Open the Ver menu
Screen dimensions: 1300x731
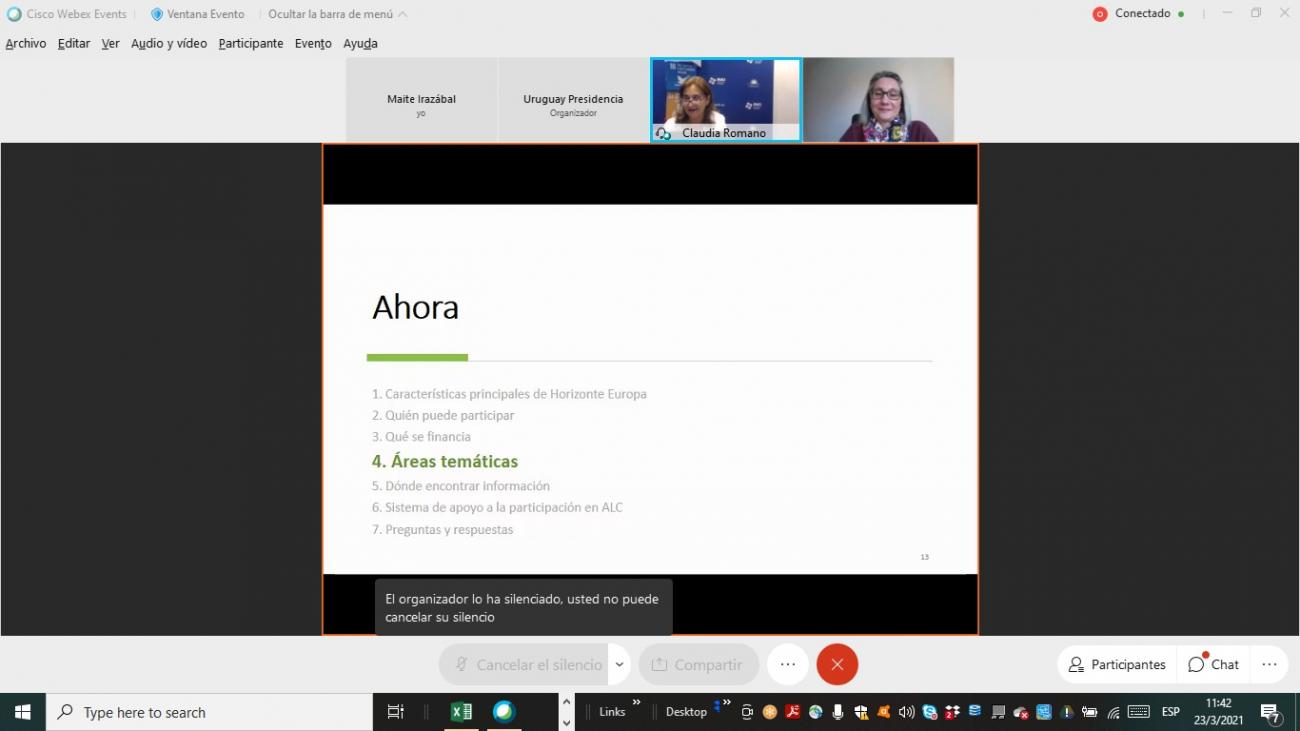click(x=110, y=43)
